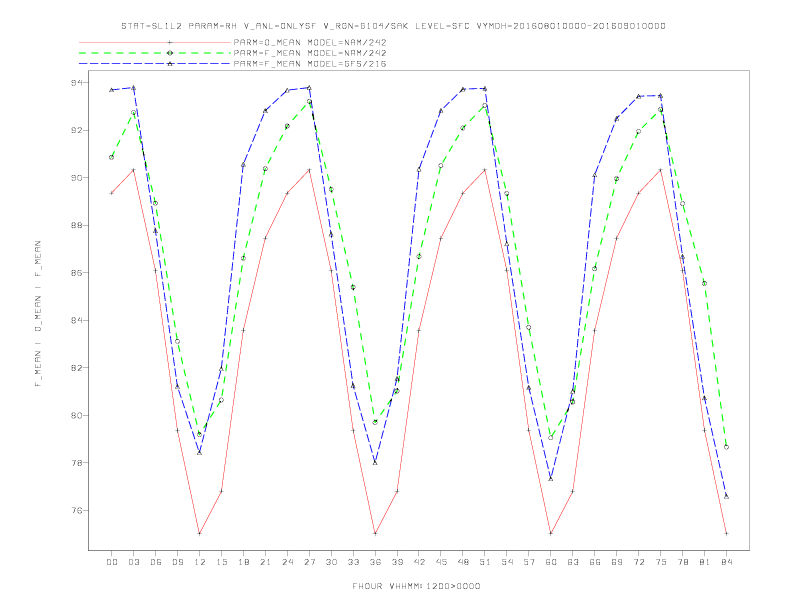The image size is (792, 612).
Task: Click the x-axis tick label 00
Action: point(112,562)
